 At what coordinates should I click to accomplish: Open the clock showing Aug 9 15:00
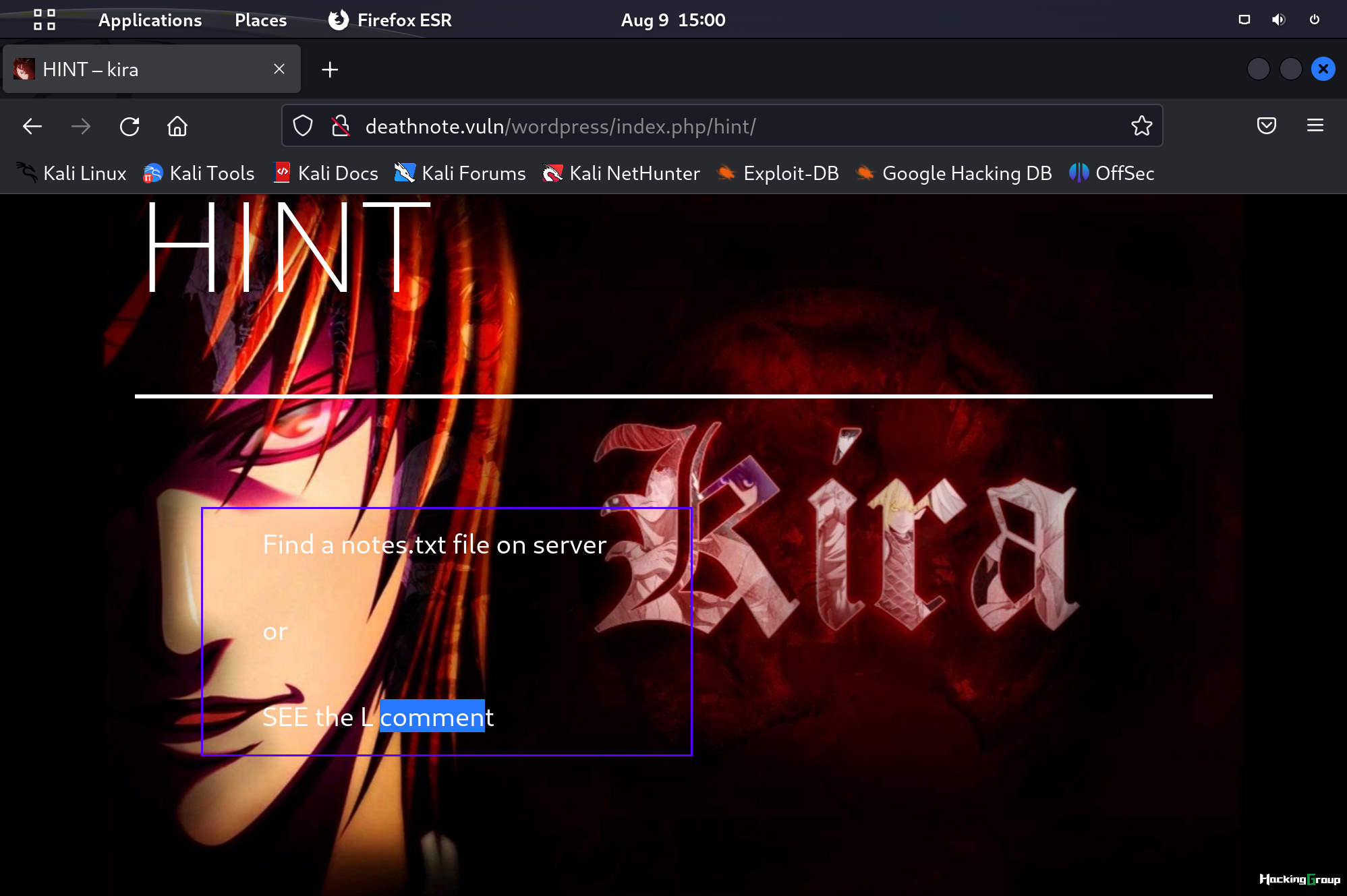point(673,20)
